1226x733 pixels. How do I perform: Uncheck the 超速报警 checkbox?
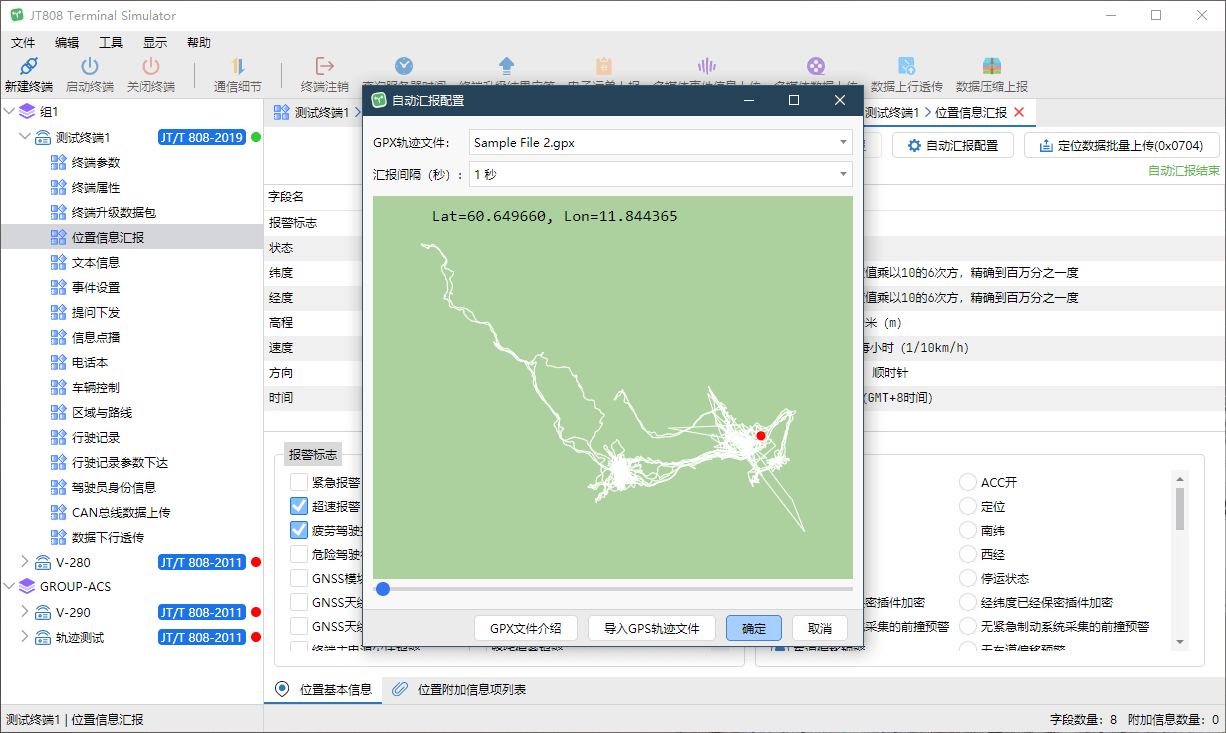click(x=299, y=506)
